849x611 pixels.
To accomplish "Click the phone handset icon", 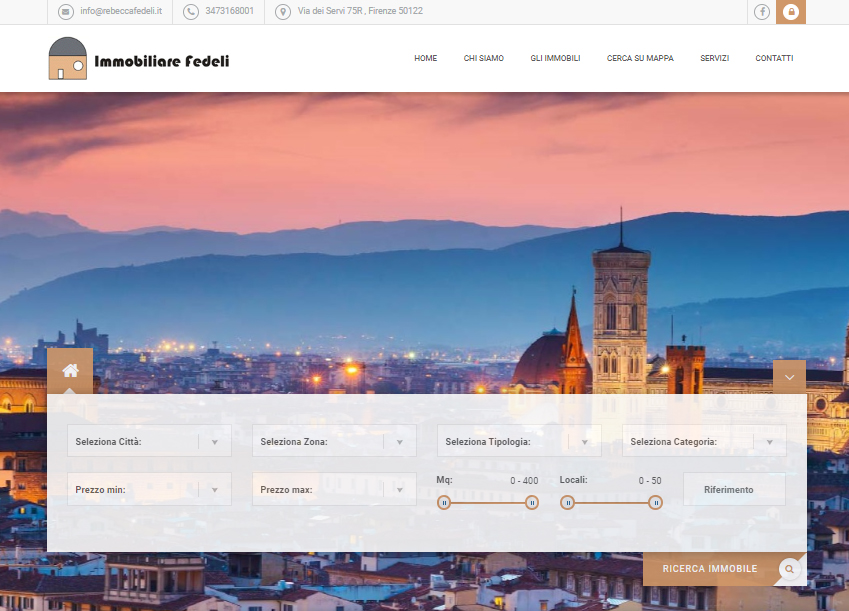I will click(x=191, y=11).
